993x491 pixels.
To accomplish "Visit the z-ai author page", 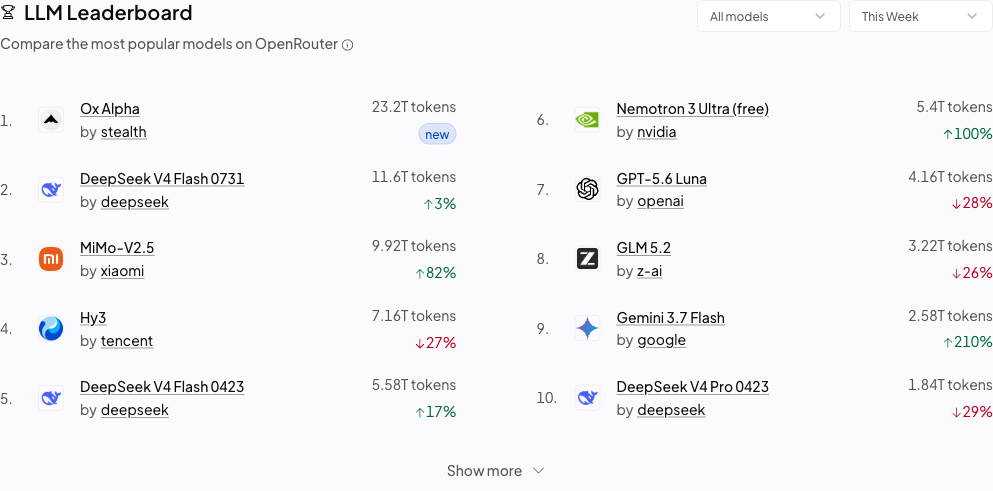I will [650, 271].
